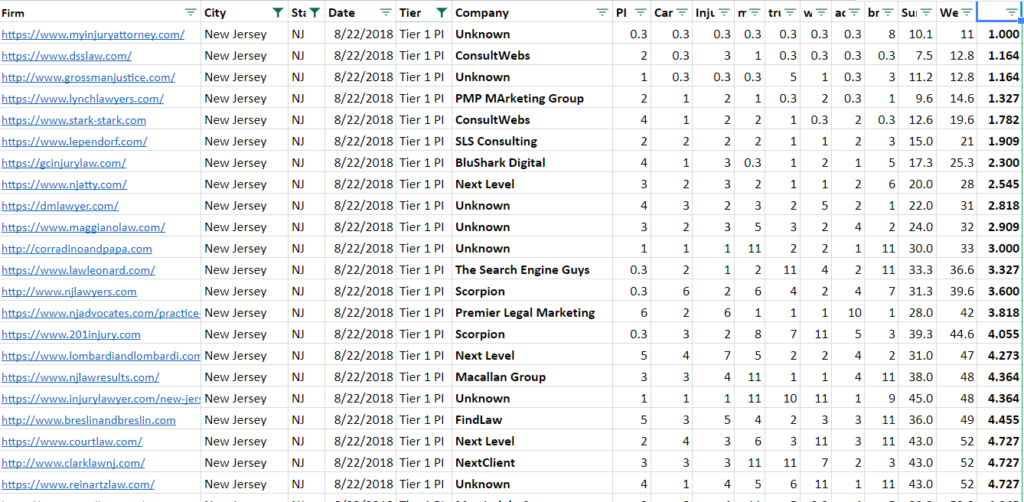Select the Company header cell
Image resolution: width=1024 pixels, height=502 pixels.
(532, 12)
